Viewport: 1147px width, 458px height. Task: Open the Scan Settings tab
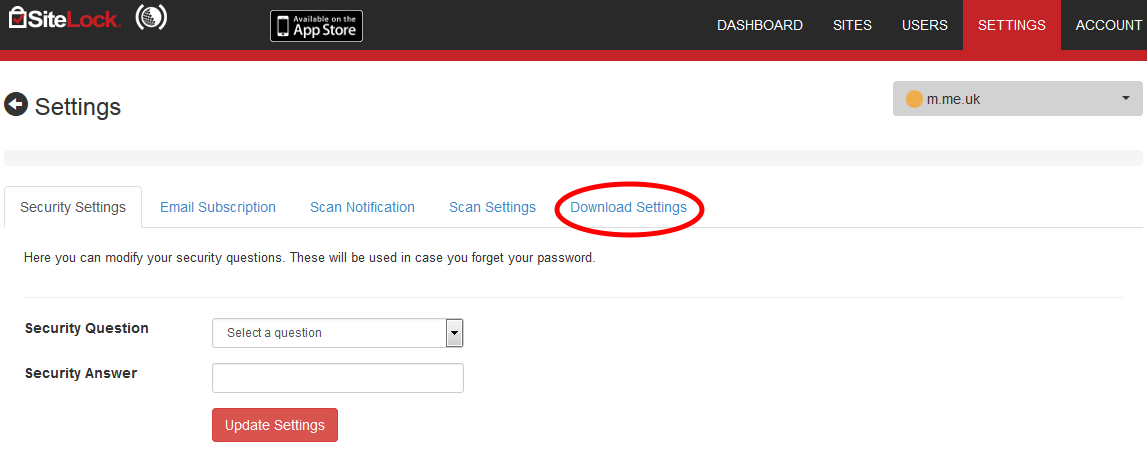coord(492,207)
